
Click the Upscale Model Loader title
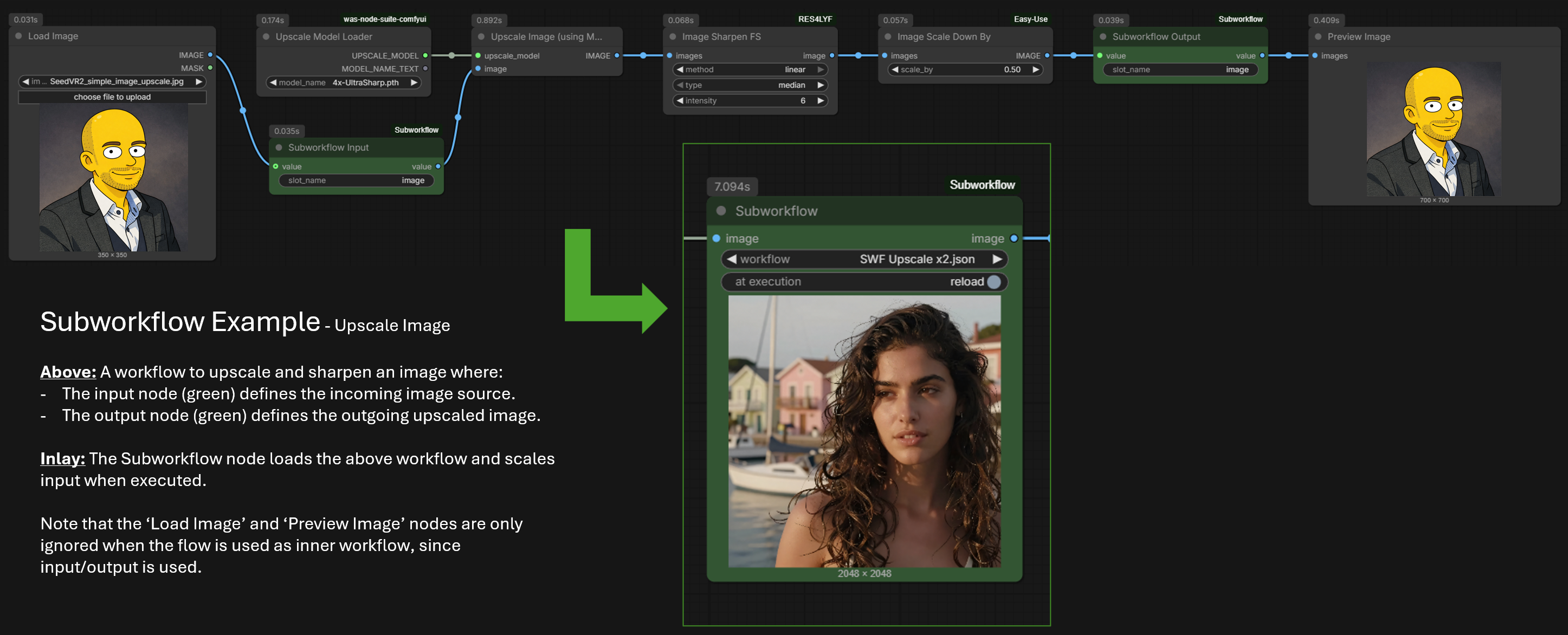(x=324, y=36)
